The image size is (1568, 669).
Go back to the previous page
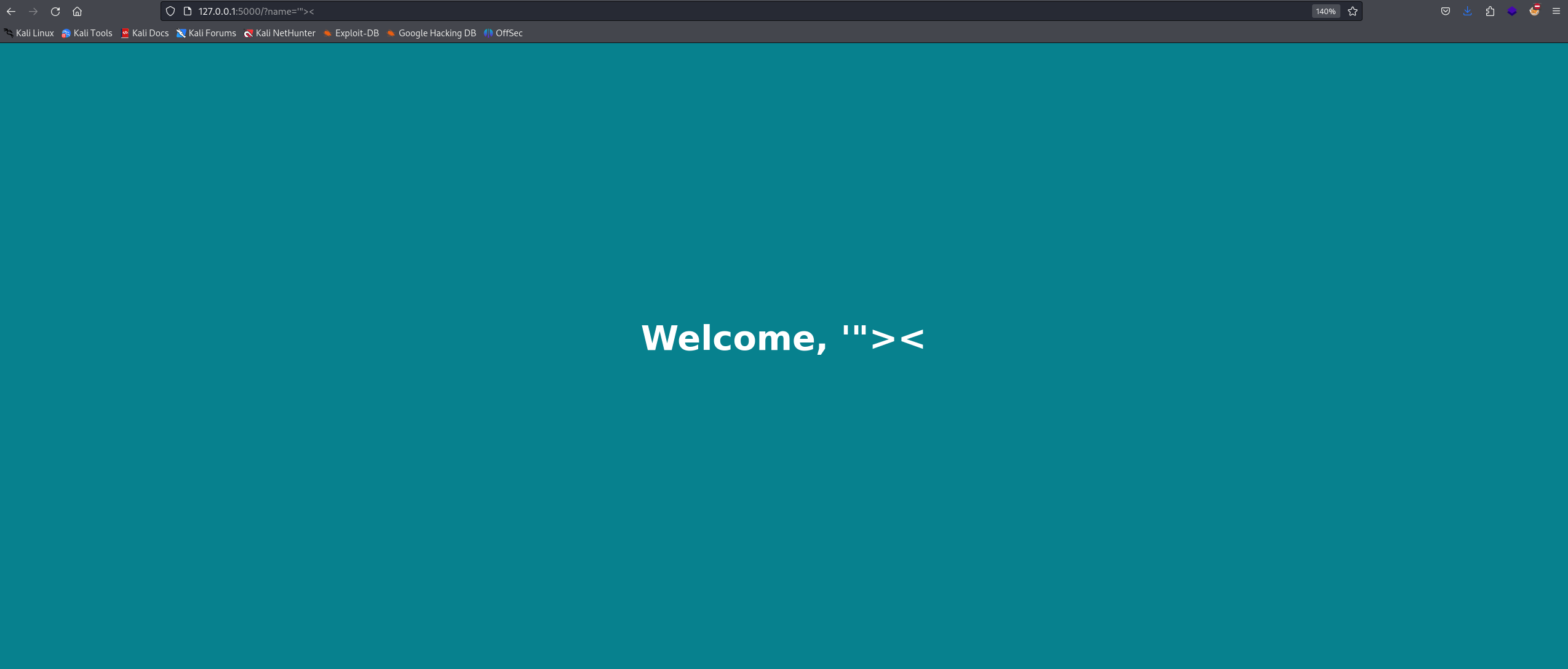(11, 11)
